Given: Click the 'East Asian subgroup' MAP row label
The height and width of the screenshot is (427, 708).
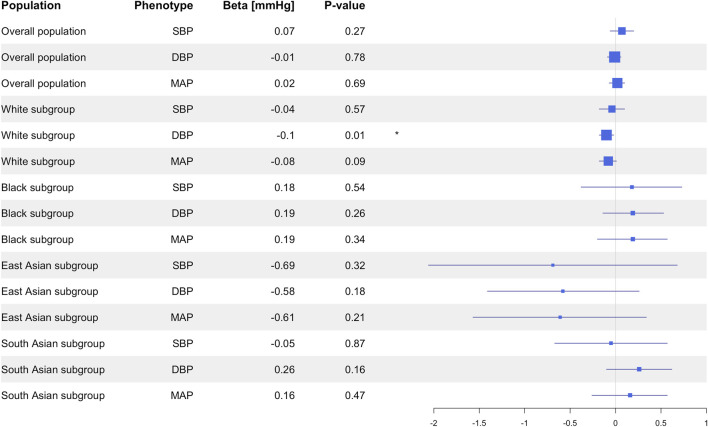Looking at the screenshot, I should pyautogui.click(x=50, y=317).
